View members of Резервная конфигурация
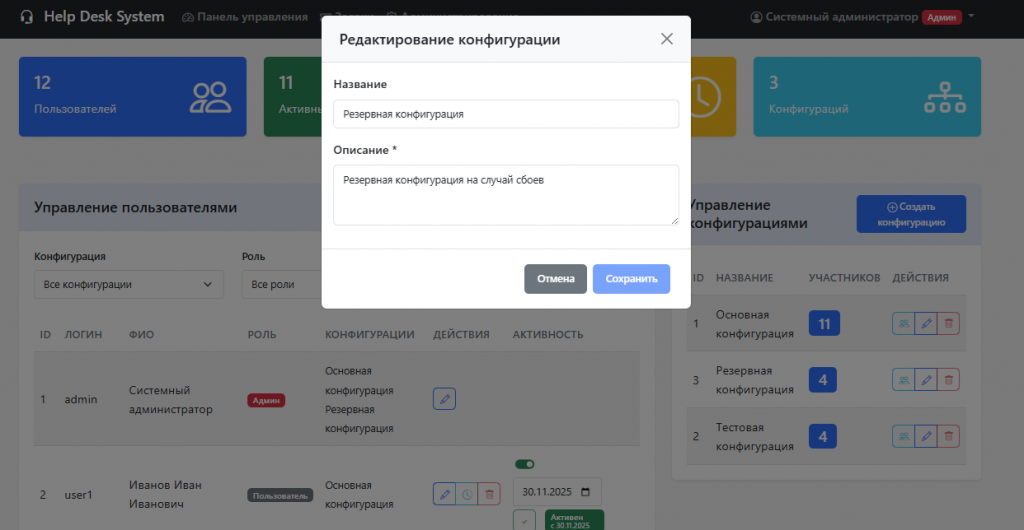The height and width of the screenshot is (530, 1024). pos(904,380)
